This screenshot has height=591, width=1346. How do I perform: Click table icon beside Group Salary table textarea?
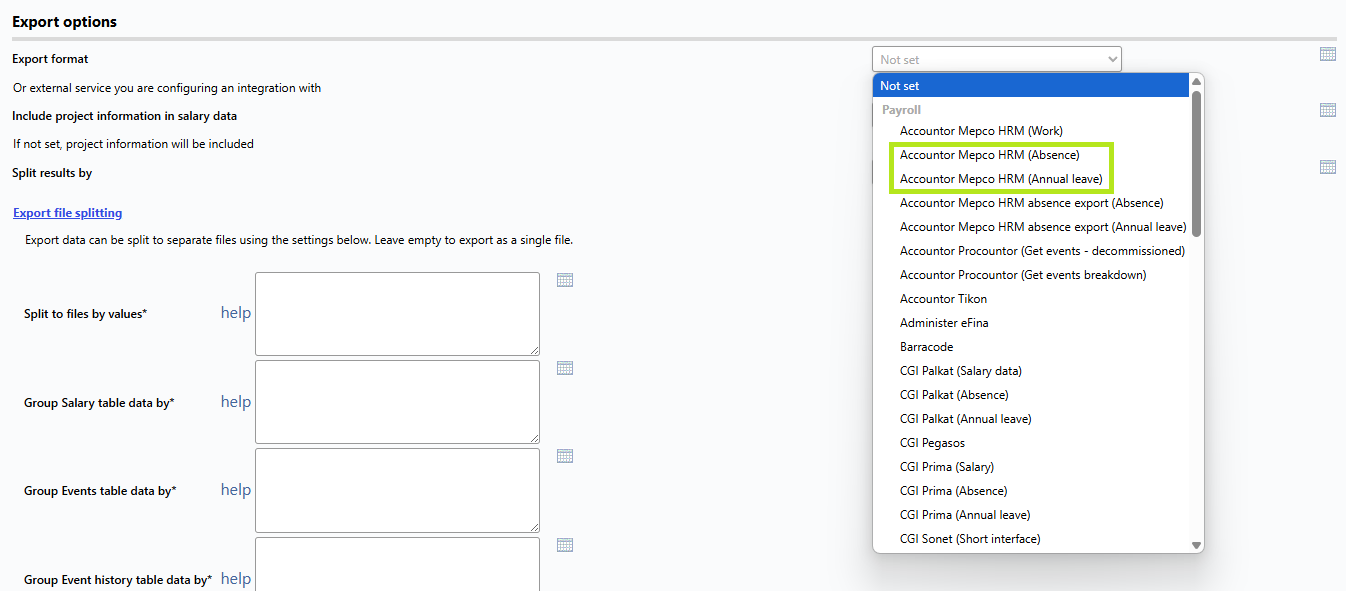click(565, 368)
